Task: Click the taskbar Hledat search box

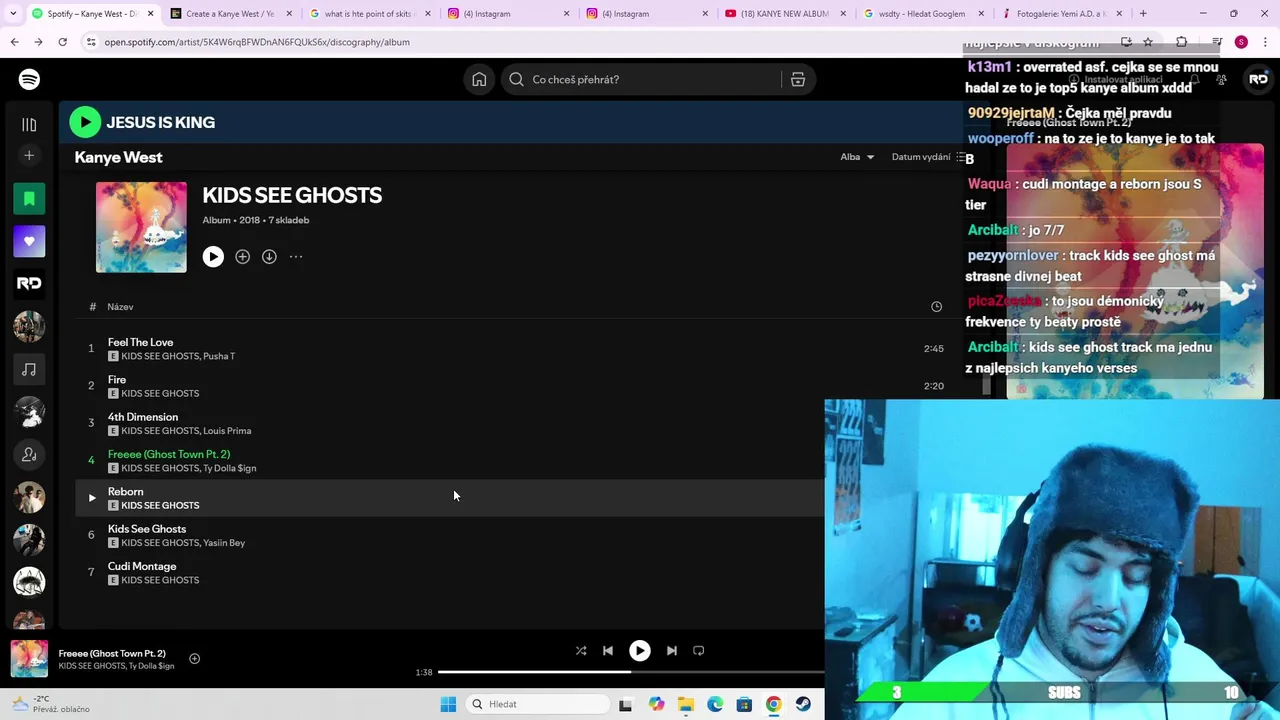Action: click(x=538, y=704)
